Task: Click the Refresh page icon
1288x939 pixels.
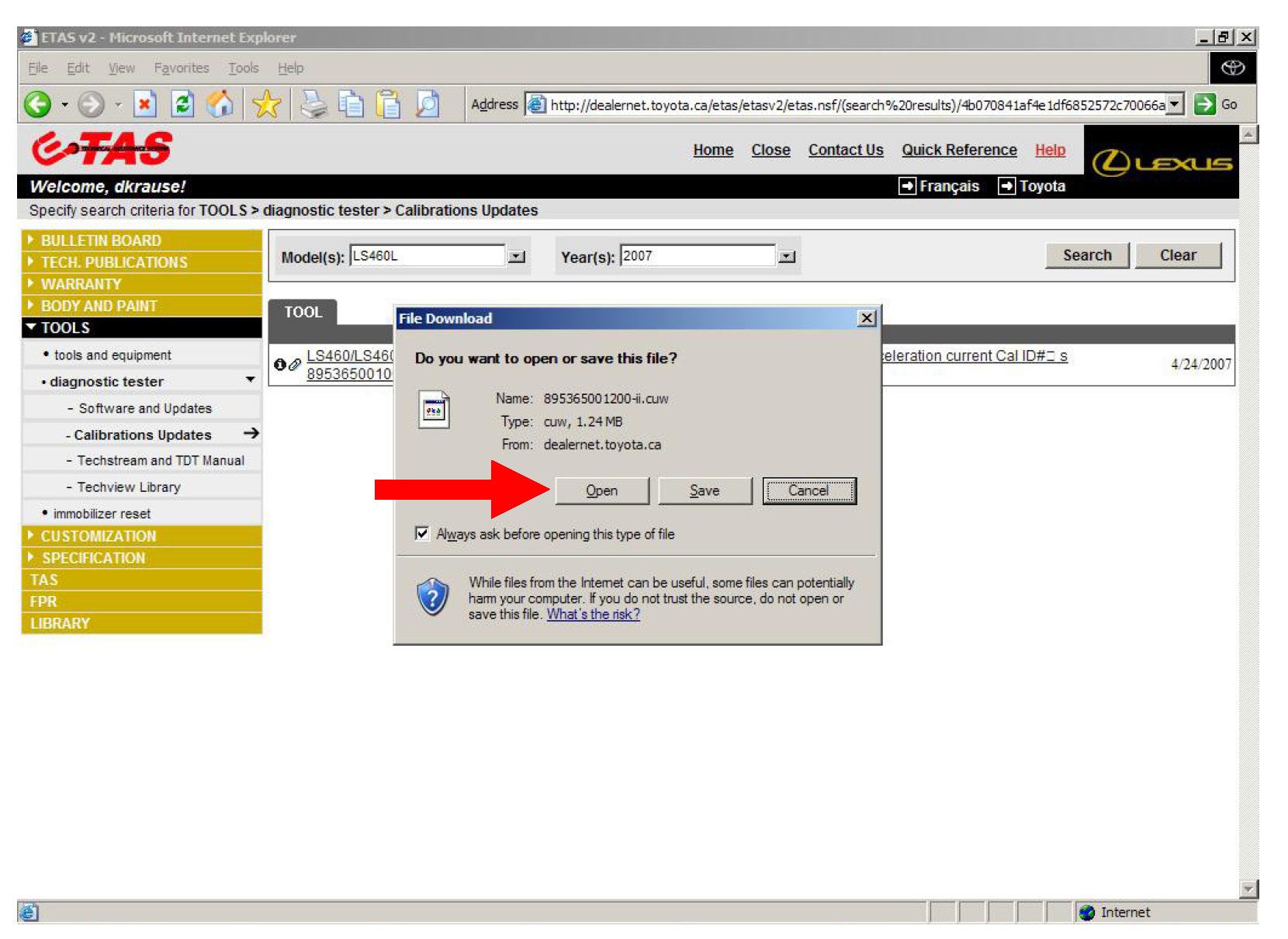Action: (182, 104)
